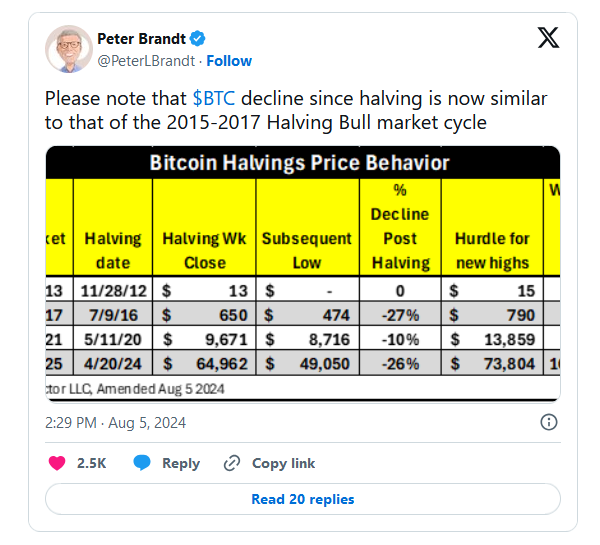Open the tweet info circle icon

(549, 422)
